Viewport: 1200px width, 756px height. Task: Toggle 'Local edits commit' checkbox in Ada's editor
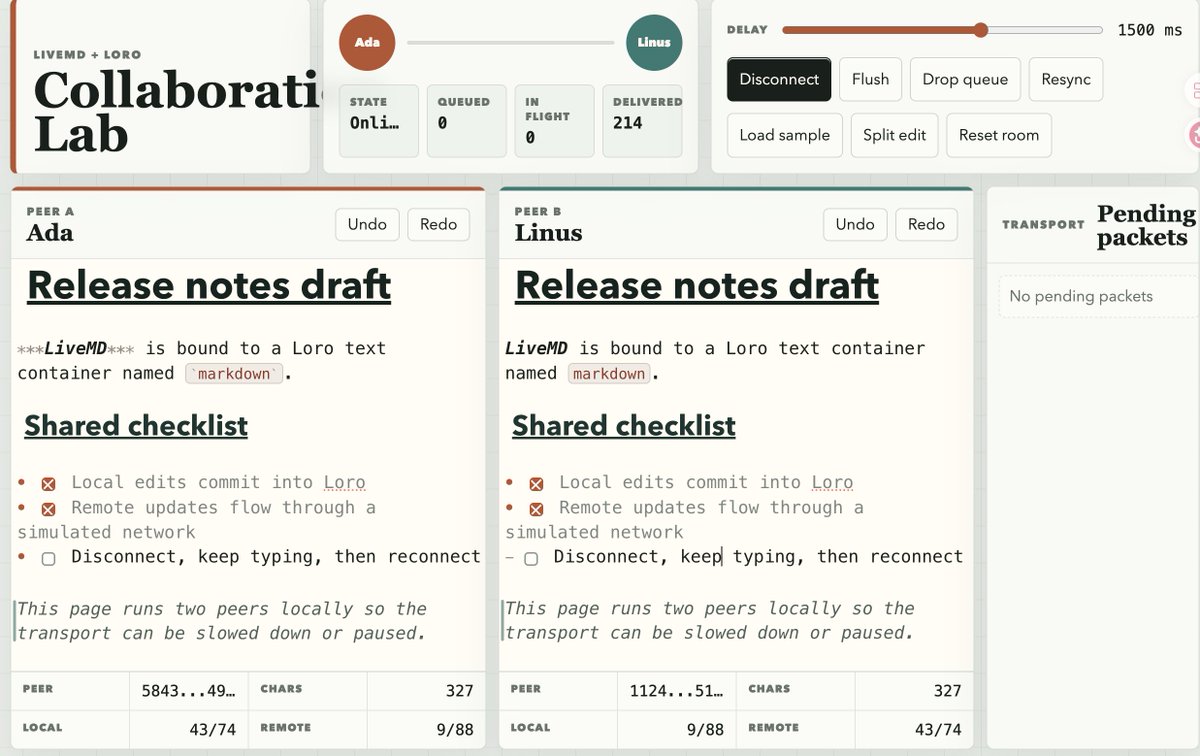pyautogui.click(x=48, y=484)
